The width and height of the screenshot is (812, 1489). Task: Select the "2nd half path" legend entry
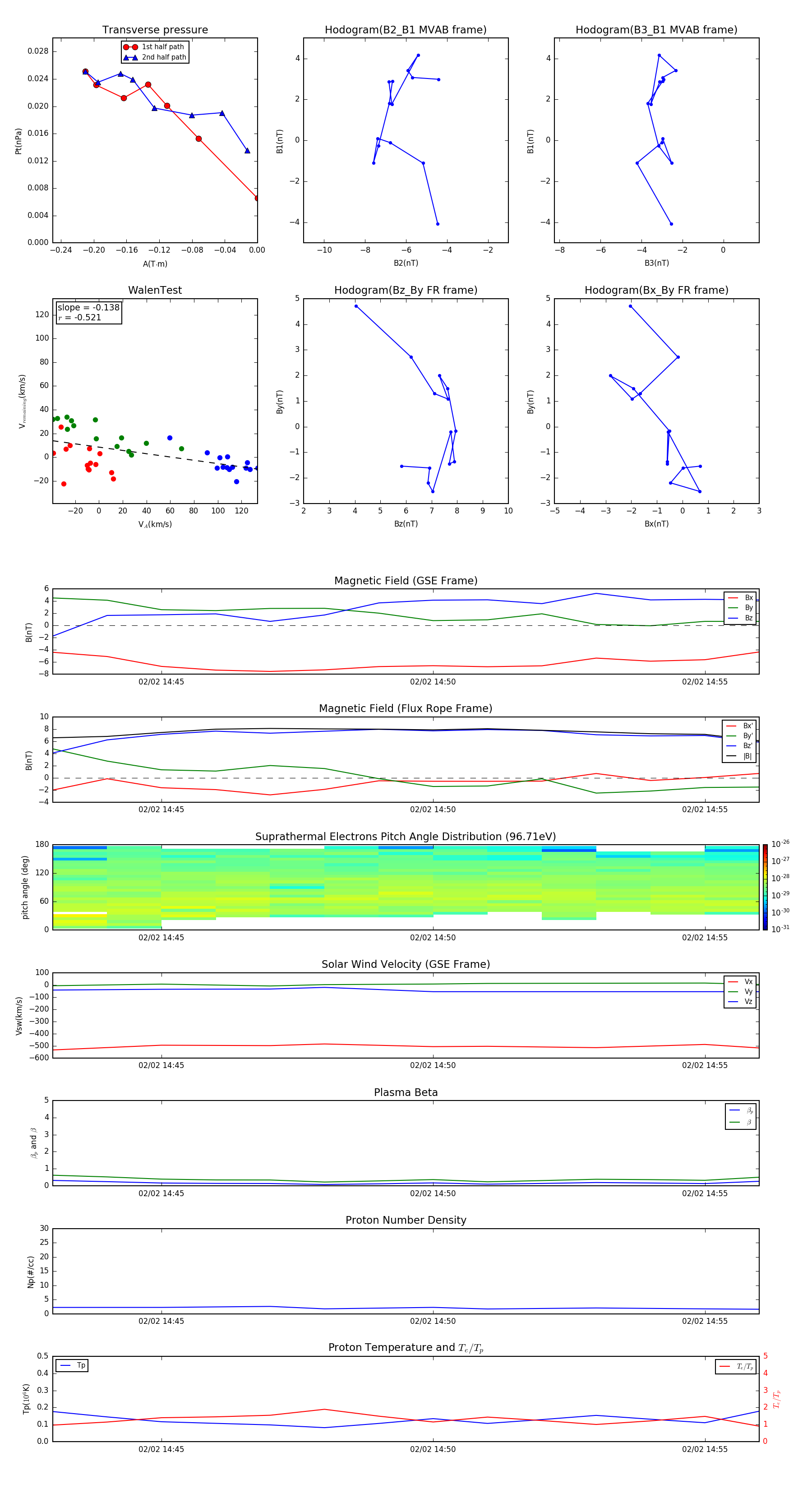coord(154,57)
